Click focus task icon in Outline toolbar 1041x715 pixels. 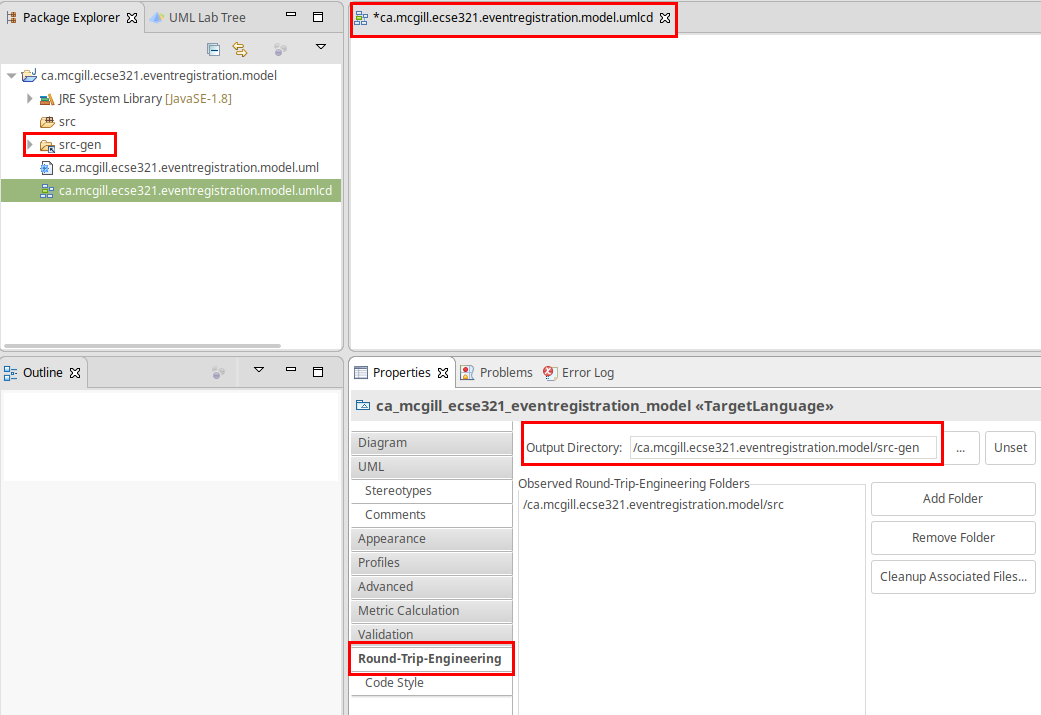[218, 373]
